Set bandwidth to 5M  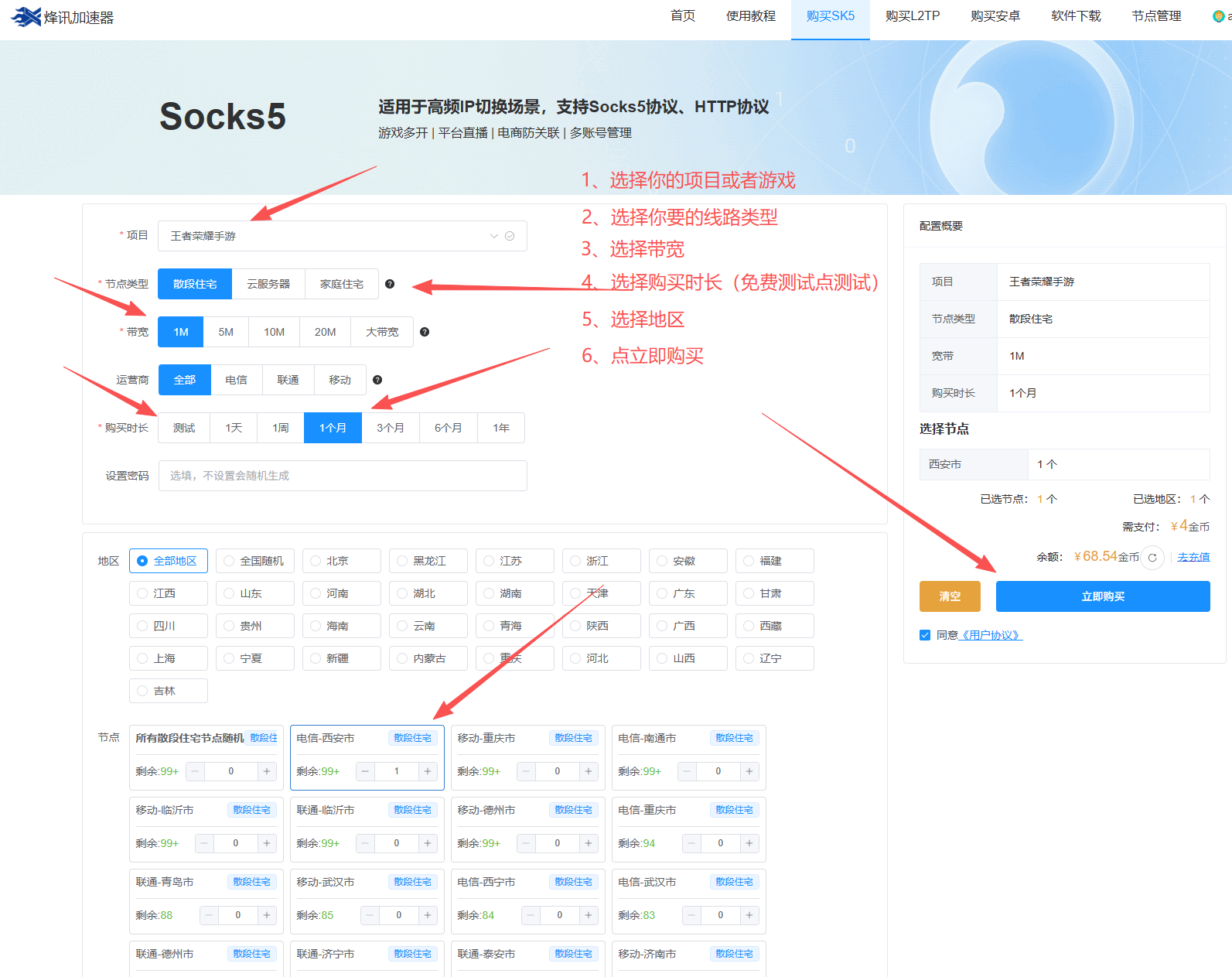[226, 332]
